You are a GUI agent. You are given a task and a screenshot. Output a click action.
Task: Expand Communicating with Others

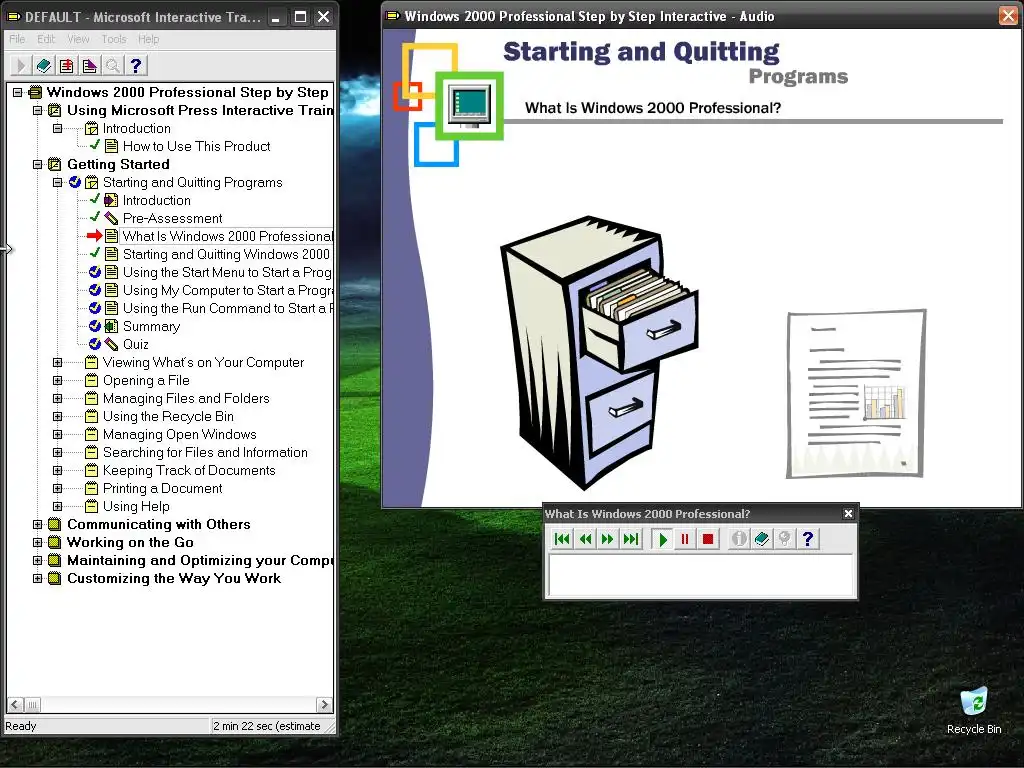click(x=37, y=524)
